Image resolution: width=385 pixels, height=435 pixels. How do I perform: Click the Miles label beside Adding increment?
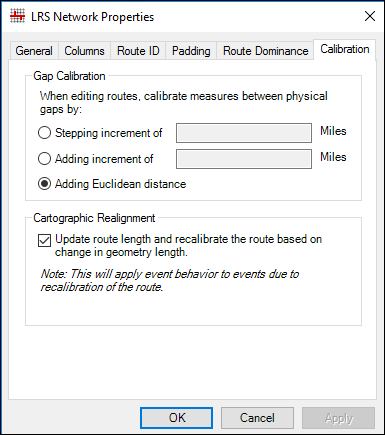click(x=333, y=157)
